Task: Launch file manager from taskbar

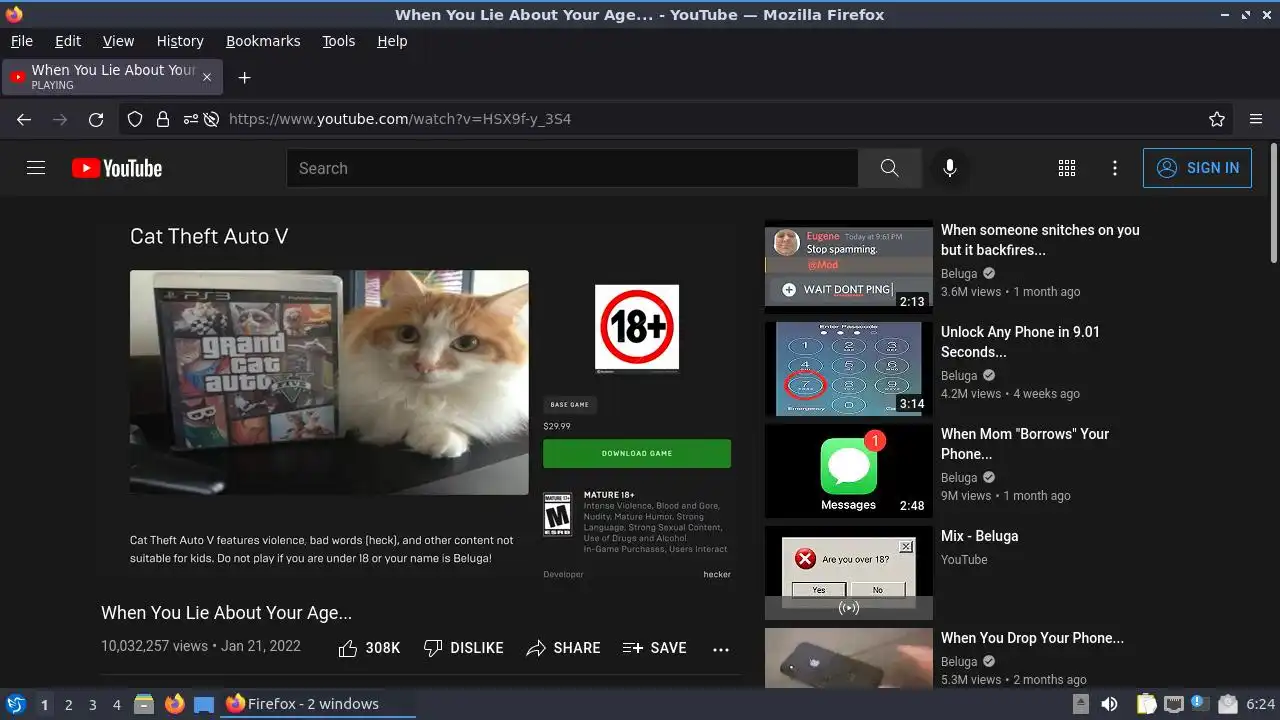Action: 144,704
